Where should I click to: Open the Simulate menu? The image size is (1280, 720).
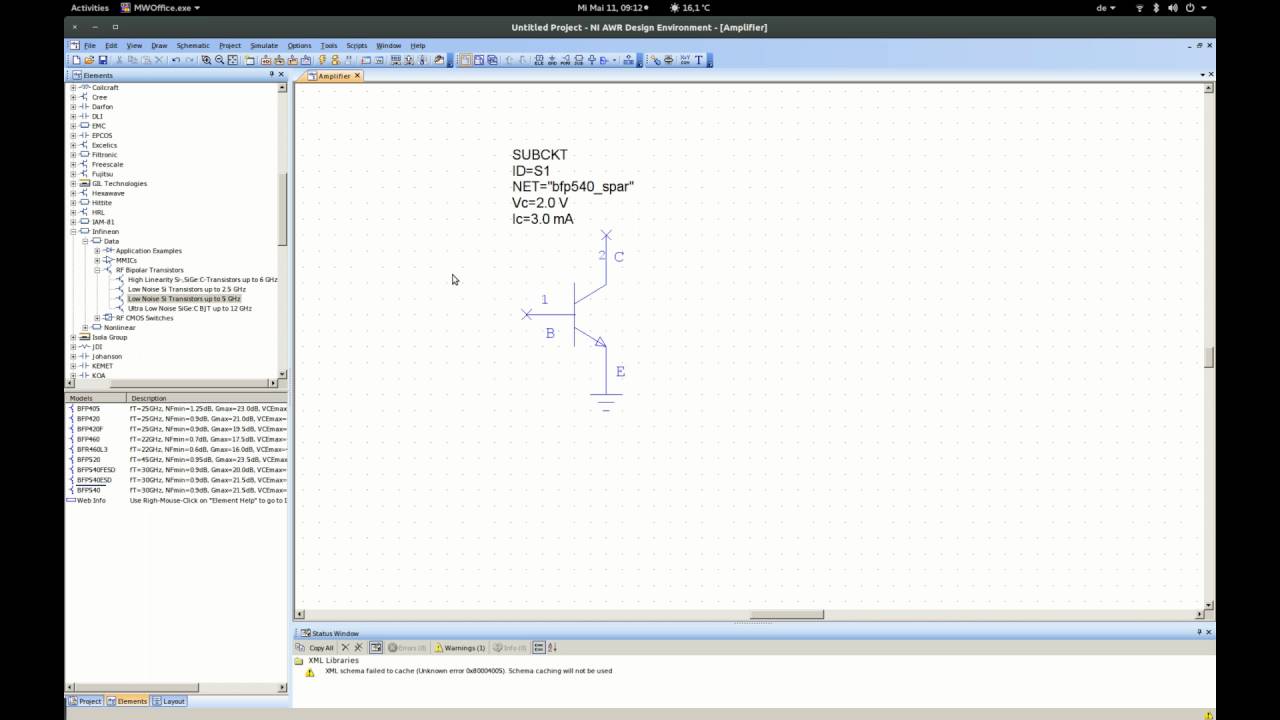click(x=264, y=45)
